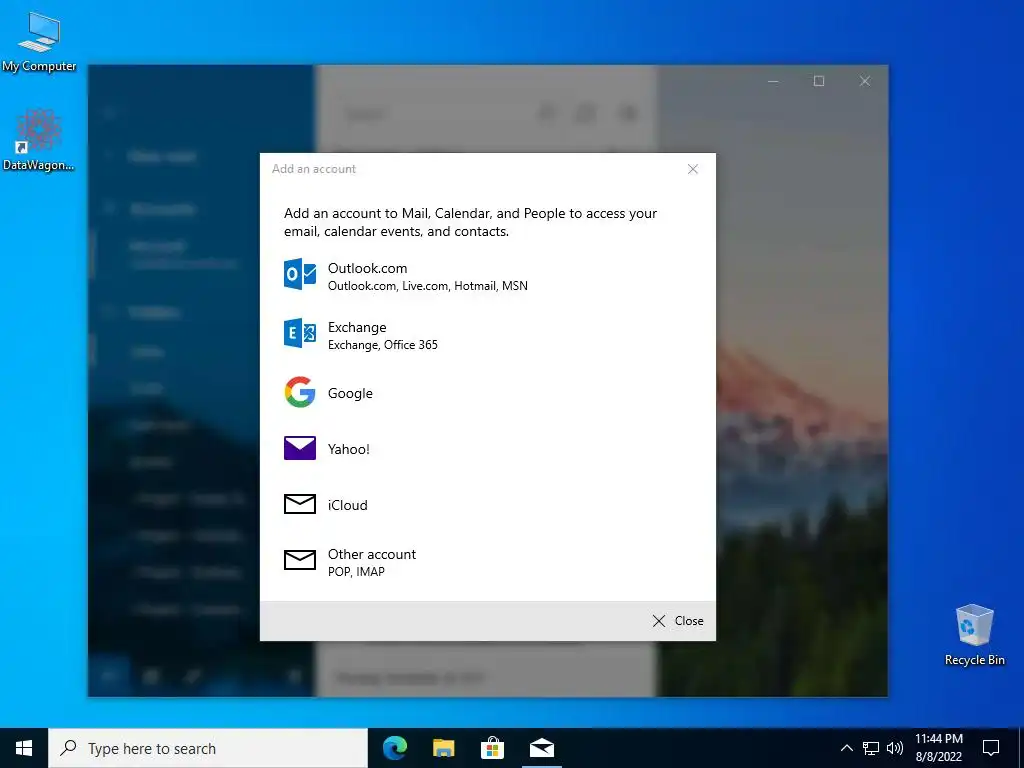Close the Add an account dialog using the top X
1024x768 pixels.
click(x=693, y=169)
